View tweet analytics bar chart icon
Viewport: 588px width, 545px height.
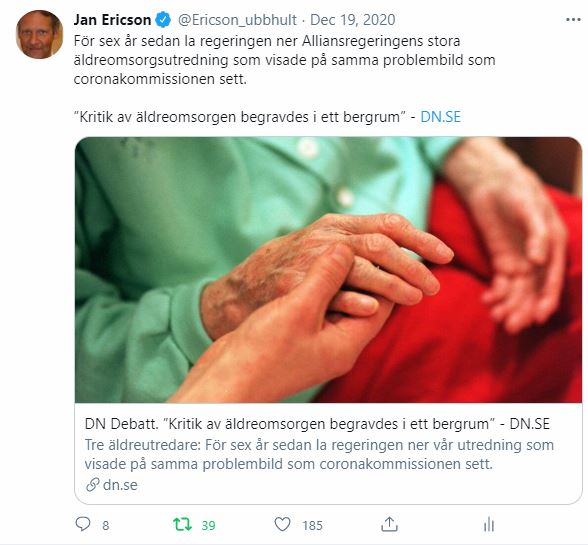[x=489, y=524]
